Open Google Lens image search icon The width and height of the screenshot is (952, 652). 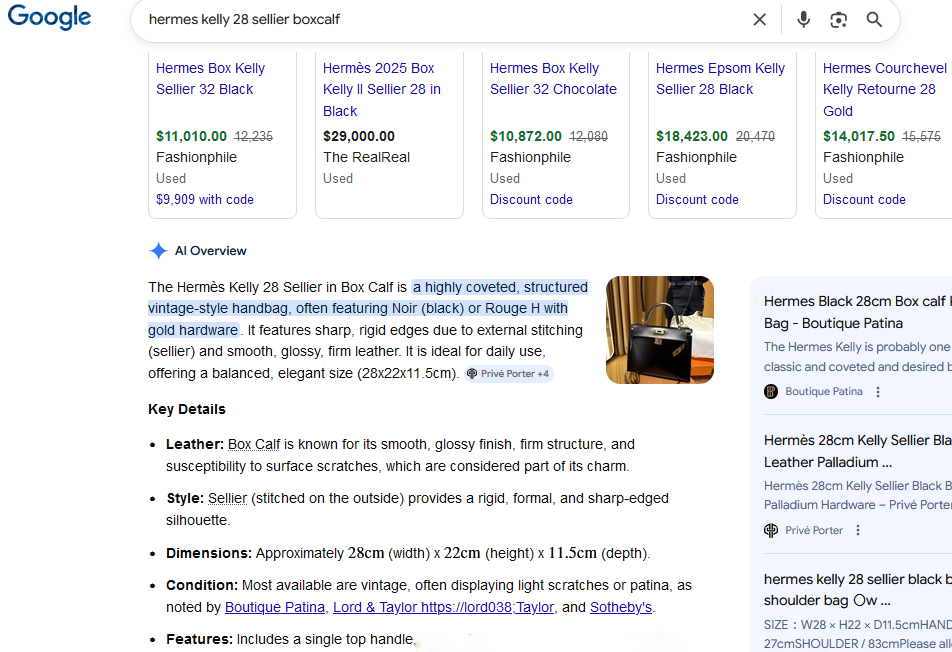(838, 20)
